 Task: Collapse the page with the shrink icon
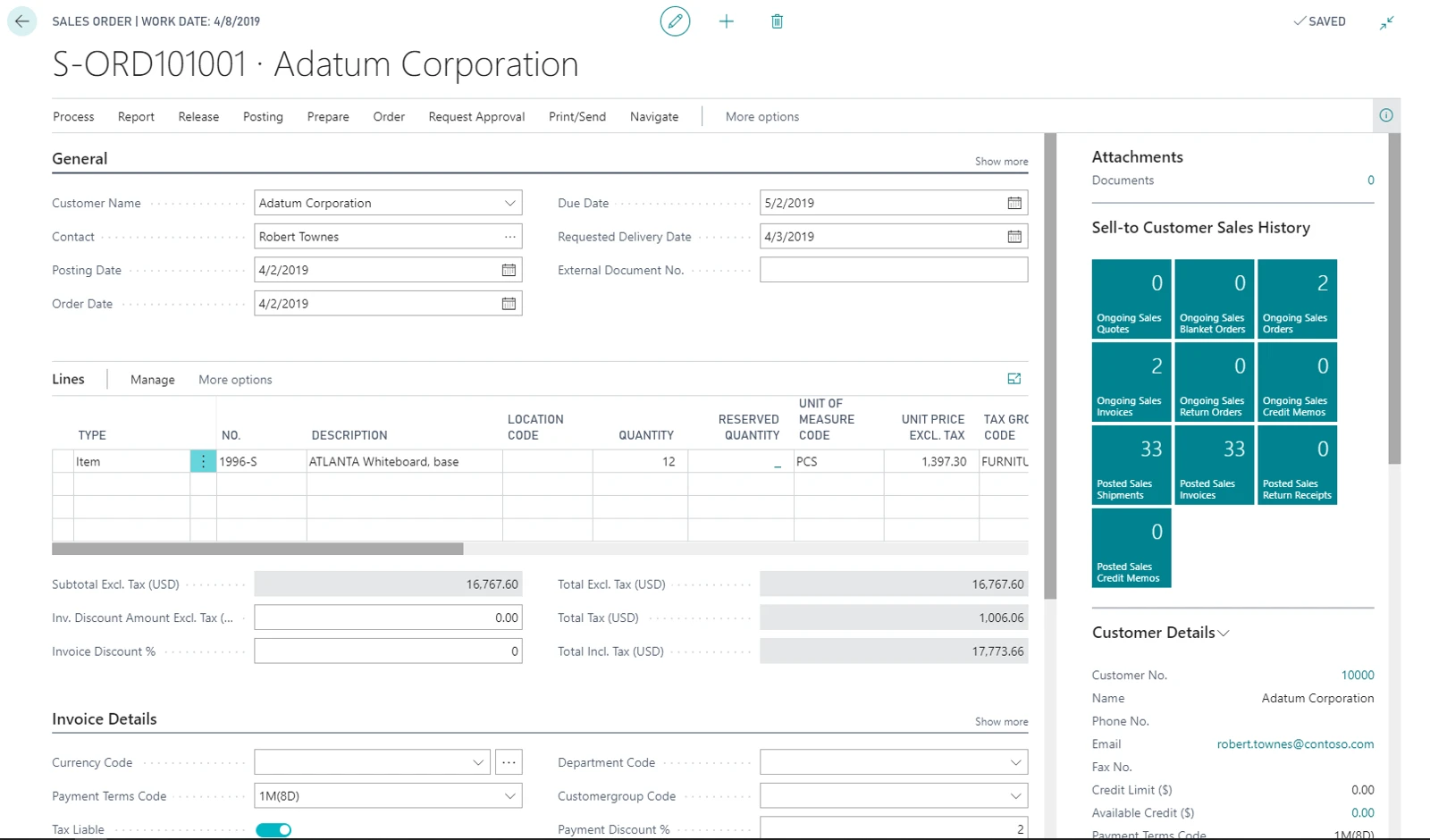point(1387,22)
